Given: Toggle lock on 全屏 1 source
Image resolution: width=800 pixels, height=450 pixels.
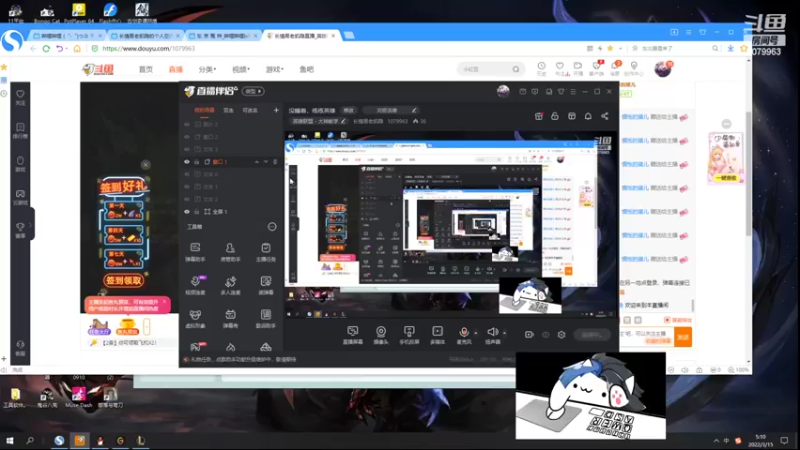Looking at the screenshot, I should point(196,212).
